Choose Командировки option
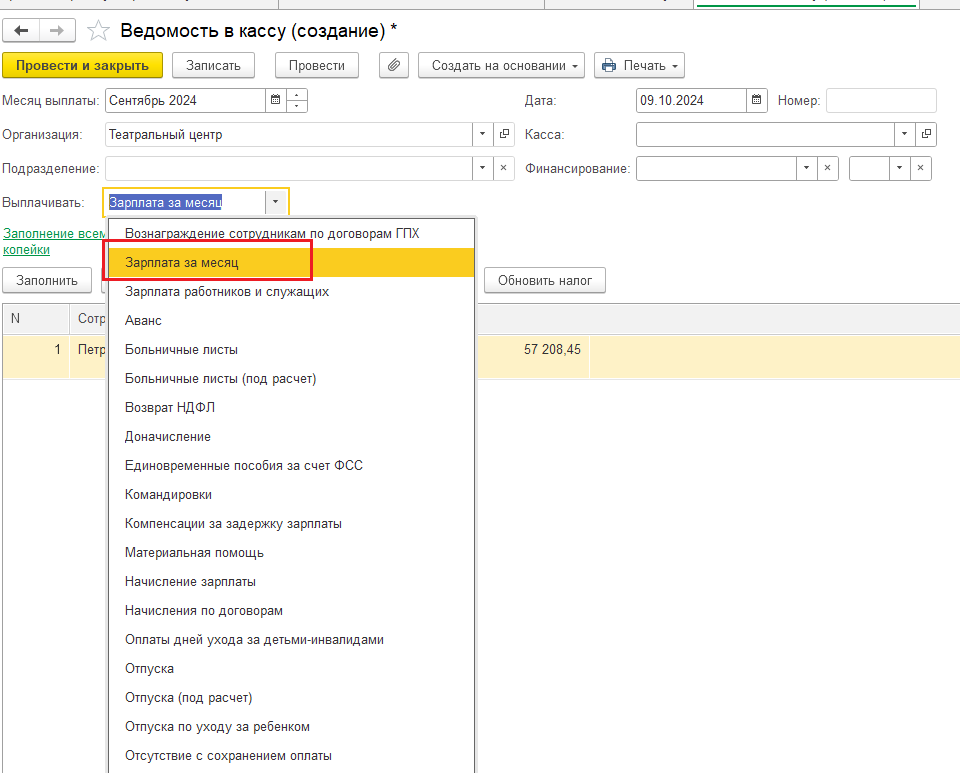 tap(291, 495)
